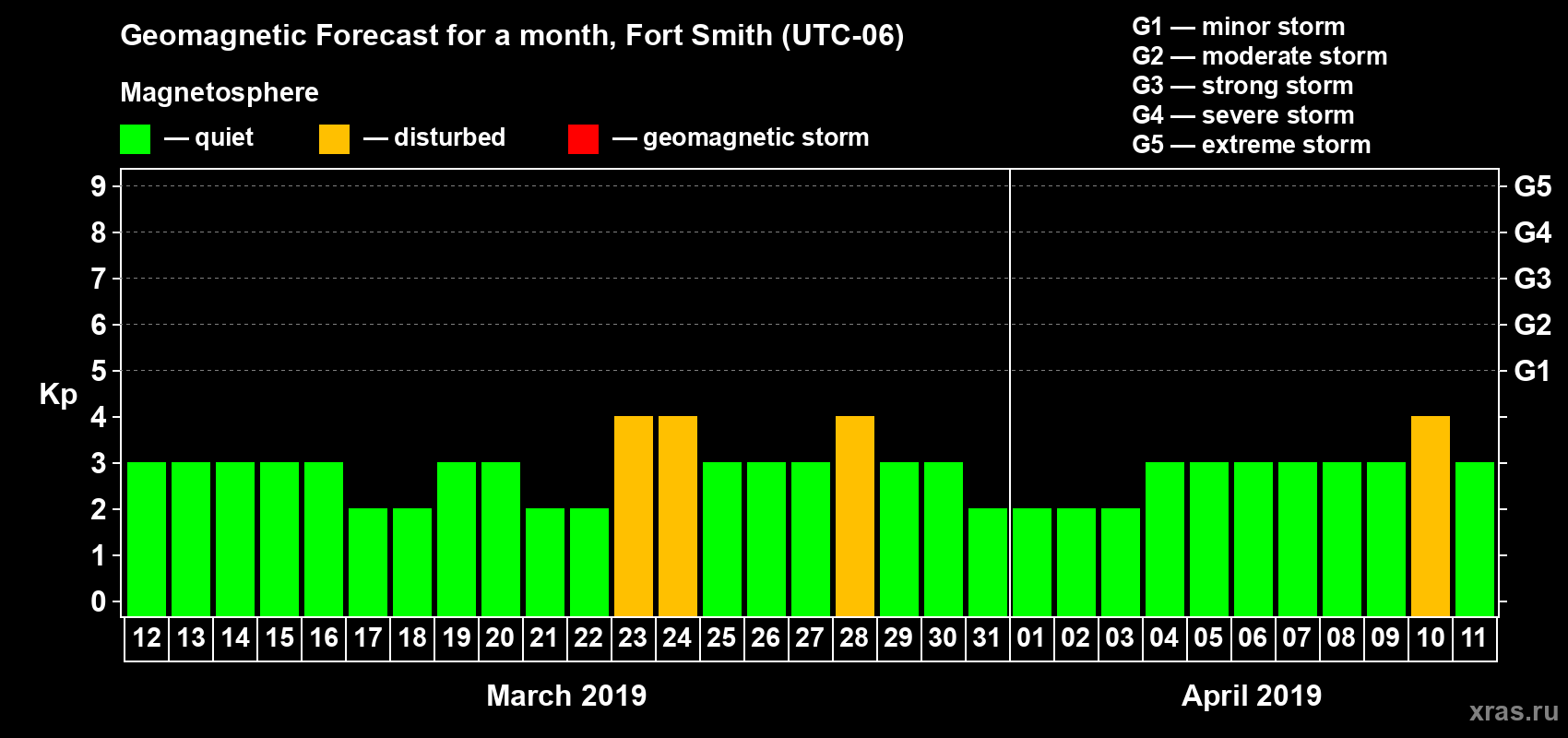The width and height of the screenshot is (1568, 738).
Task: Click date label 13 on the axis
Action: pos(191,638)
